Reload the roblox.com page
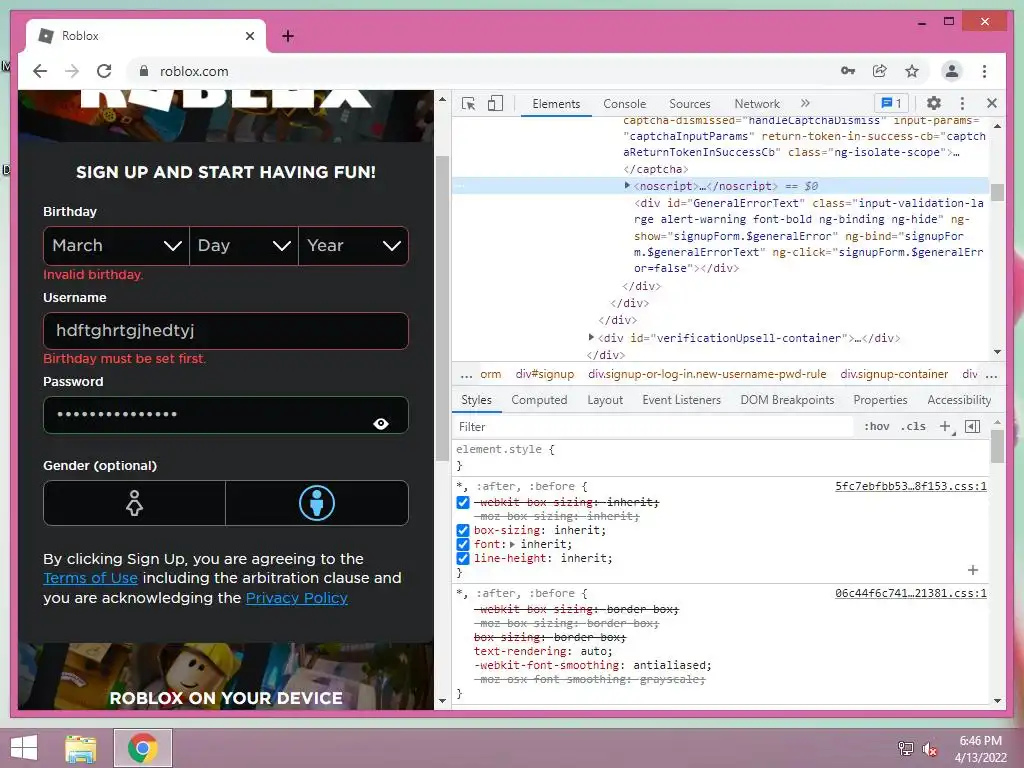 [104, 71]
